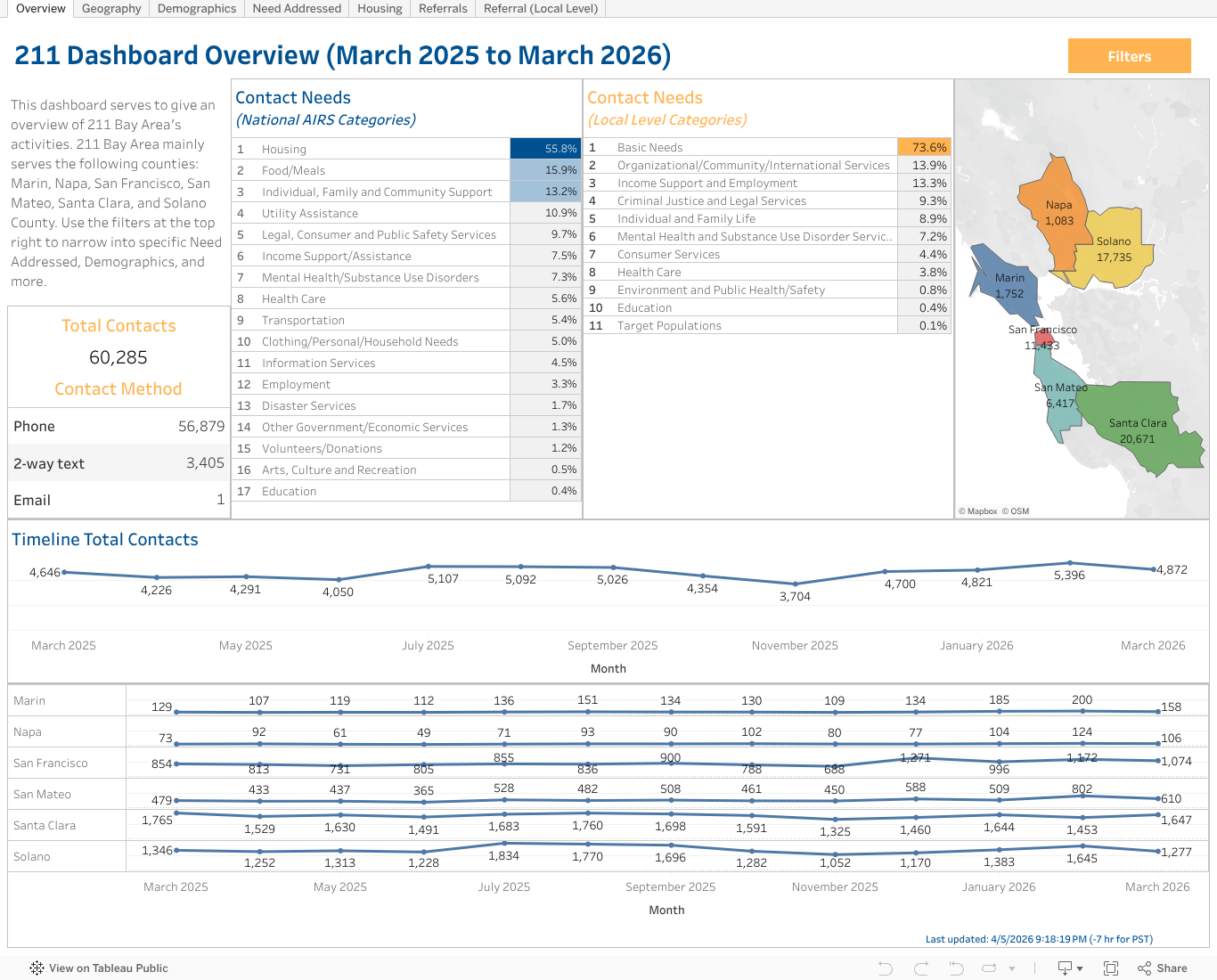Click the Redo icon in the bottom toolbar
This screenshot has height=980, width=1217.
921,968
